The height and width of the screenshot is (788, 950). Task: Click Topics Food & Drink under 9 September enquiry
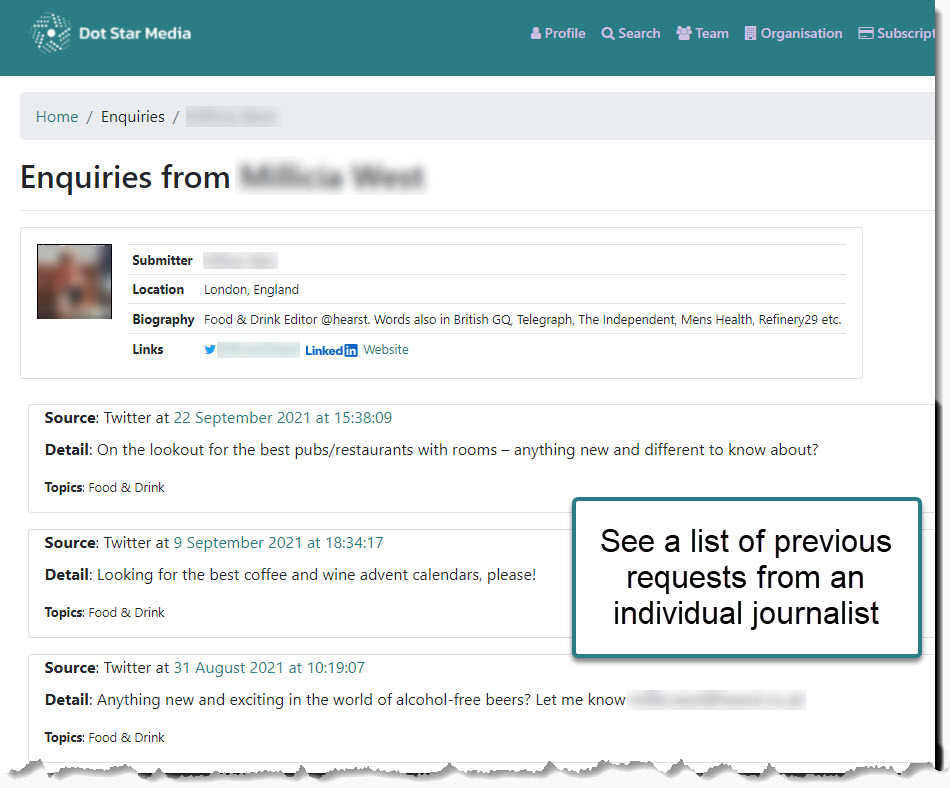click(104, 612)
